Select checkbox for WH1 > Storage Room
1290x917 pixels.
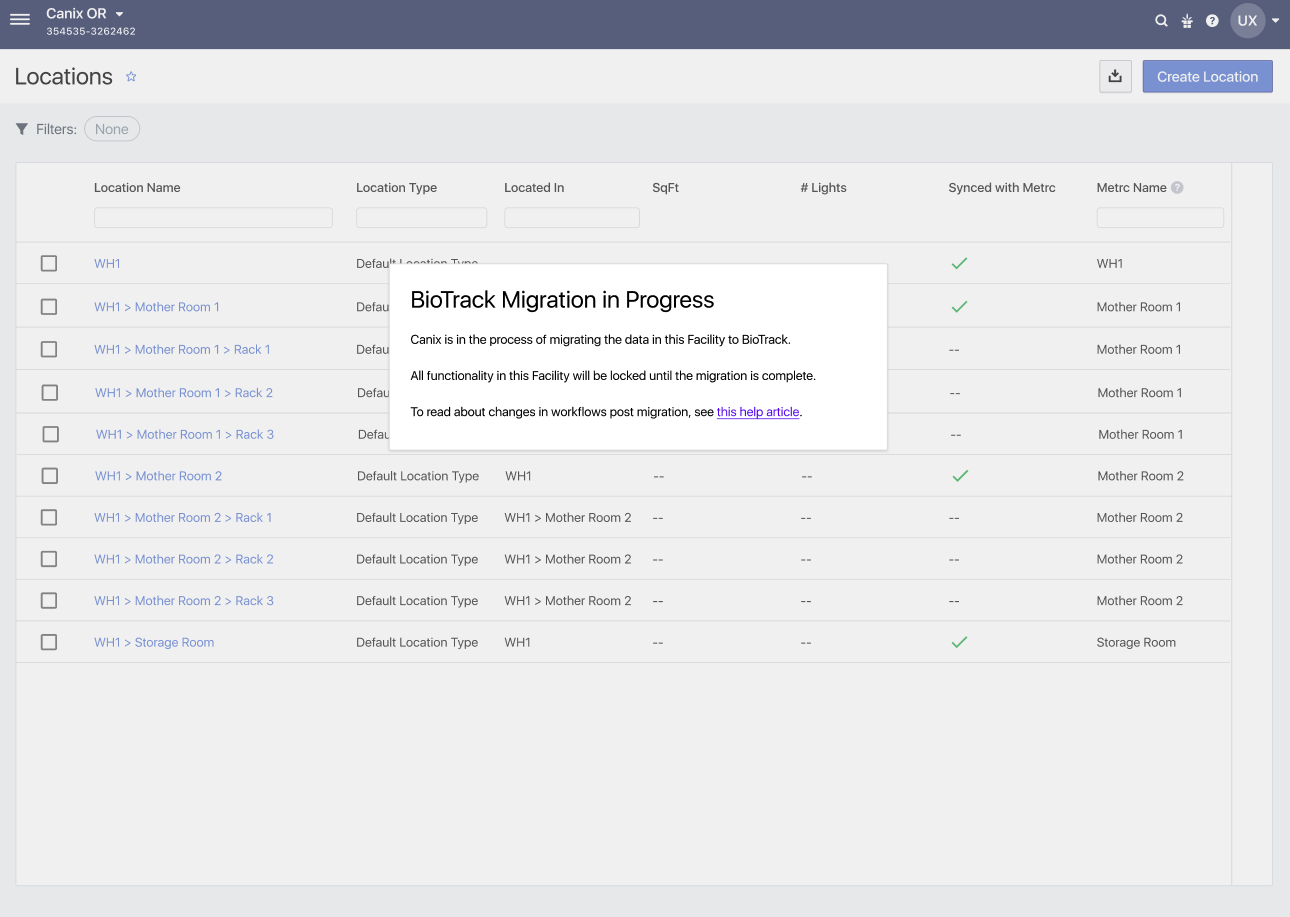(49, 642)
